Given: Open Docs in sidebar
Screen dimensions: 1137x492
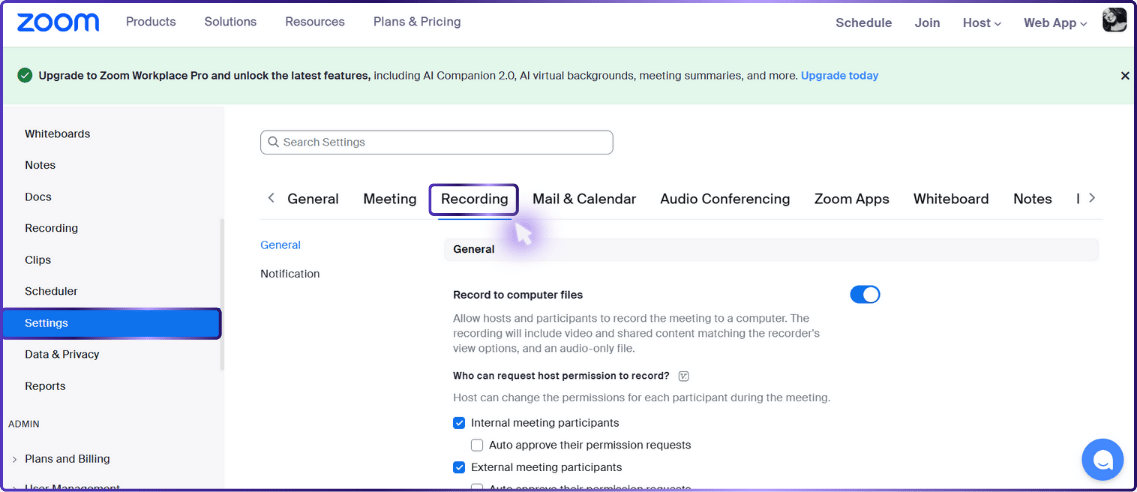Looking at the screenshot, I should coord(38,197).
